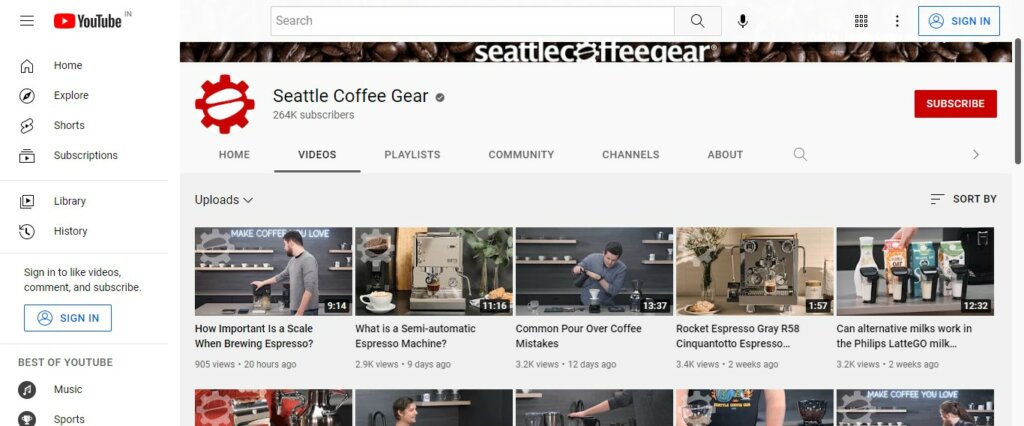Click the YouTube logo
The height and width of the screenshot is (426, 1024).
point(88,21)
